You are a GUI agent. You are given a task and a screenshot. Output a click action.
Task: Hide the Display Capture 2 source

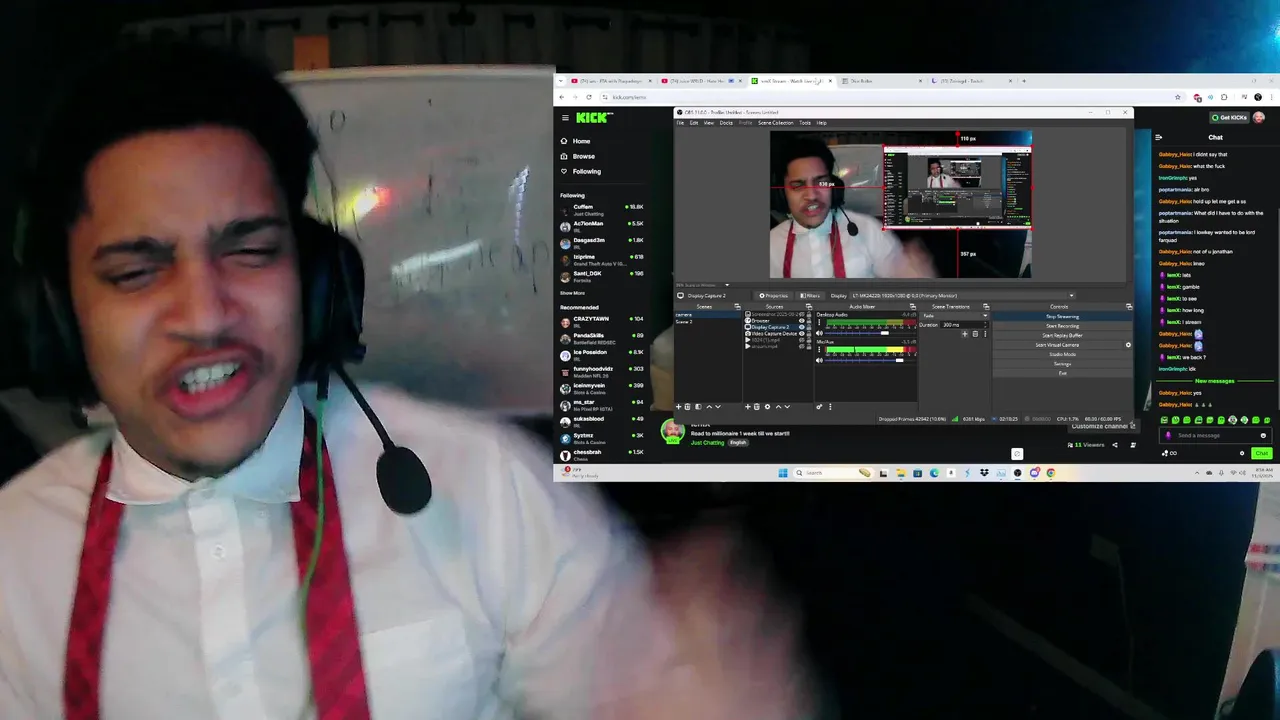801,327
